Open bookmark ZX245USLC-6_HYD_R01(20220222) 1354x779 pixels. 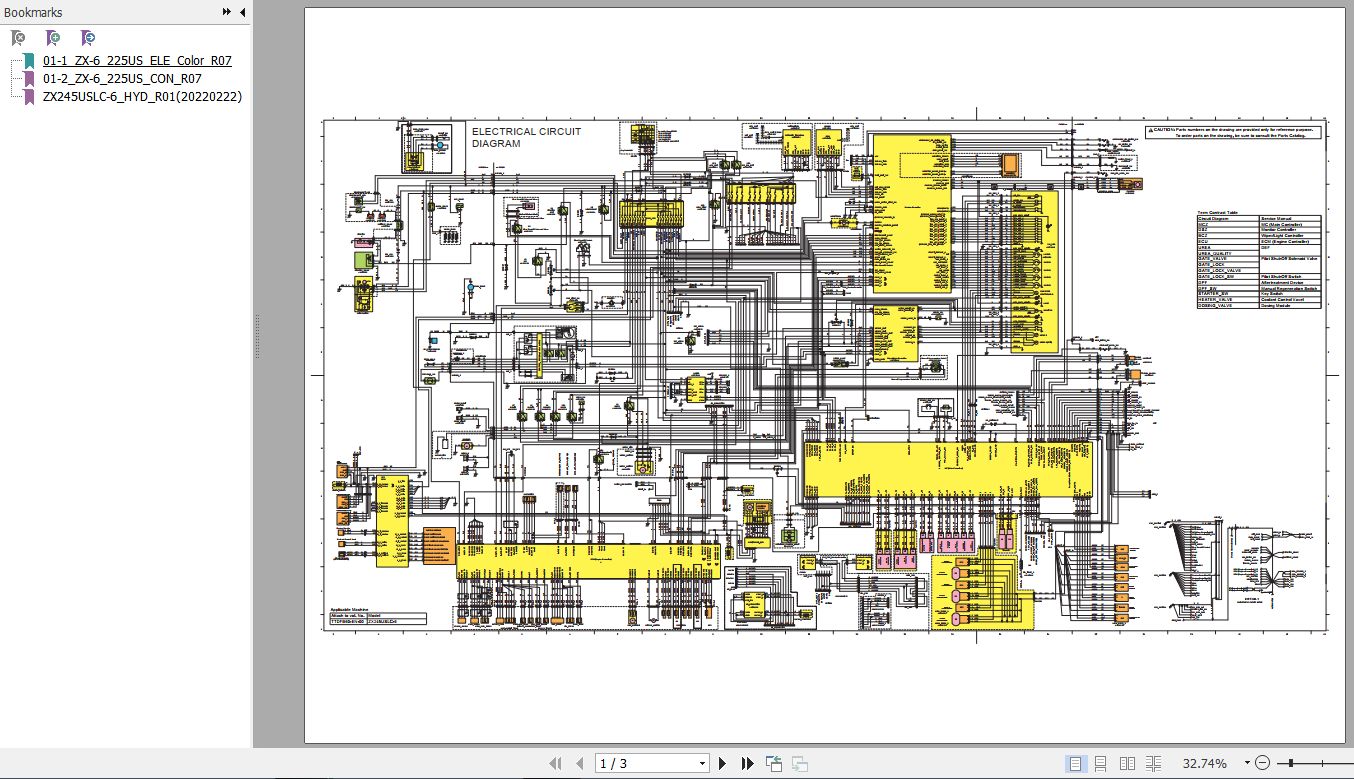pos(142,96)
